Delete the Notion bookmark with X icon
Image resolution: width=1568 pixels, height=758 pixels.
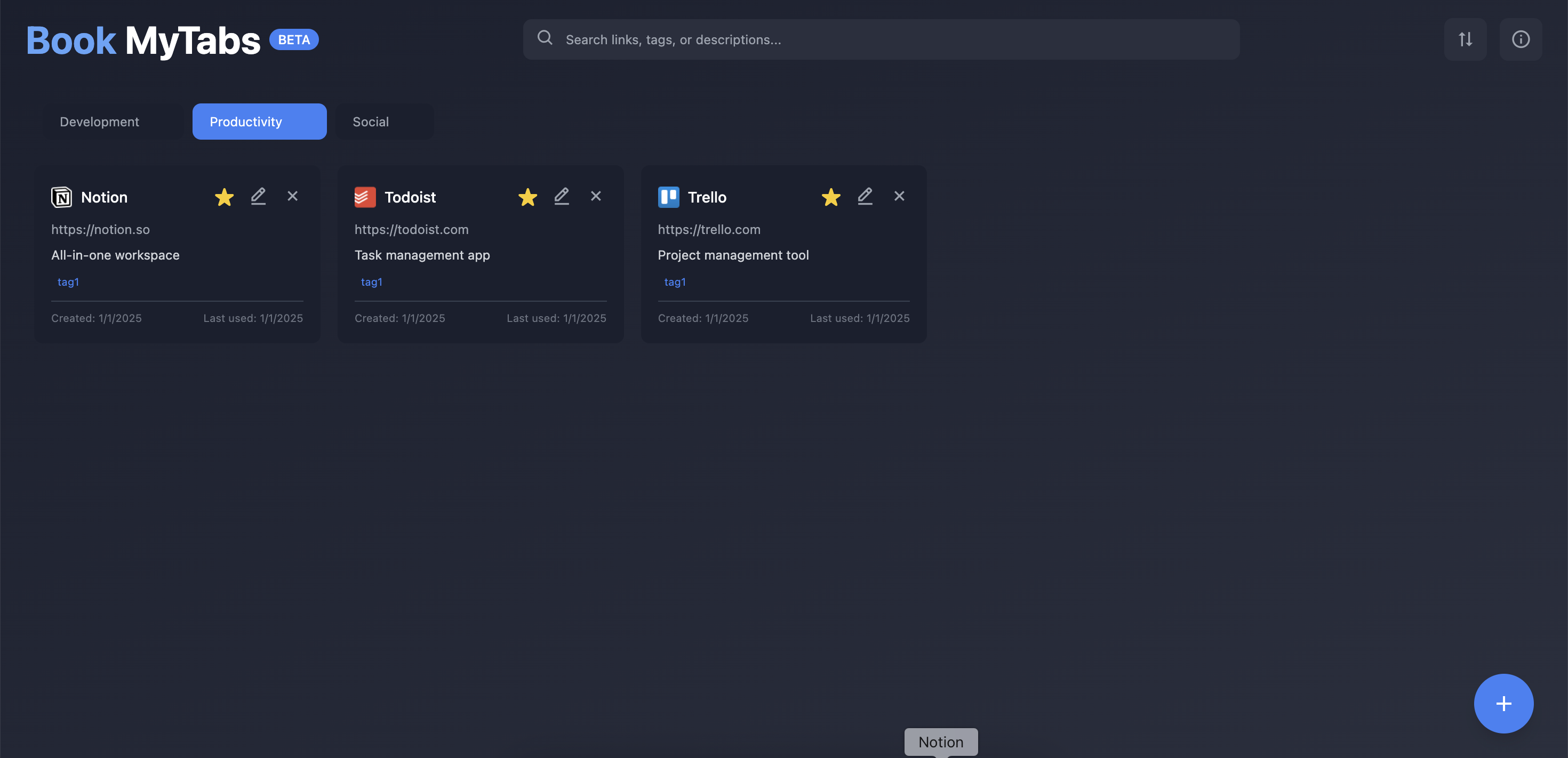(x=293, y=196)
